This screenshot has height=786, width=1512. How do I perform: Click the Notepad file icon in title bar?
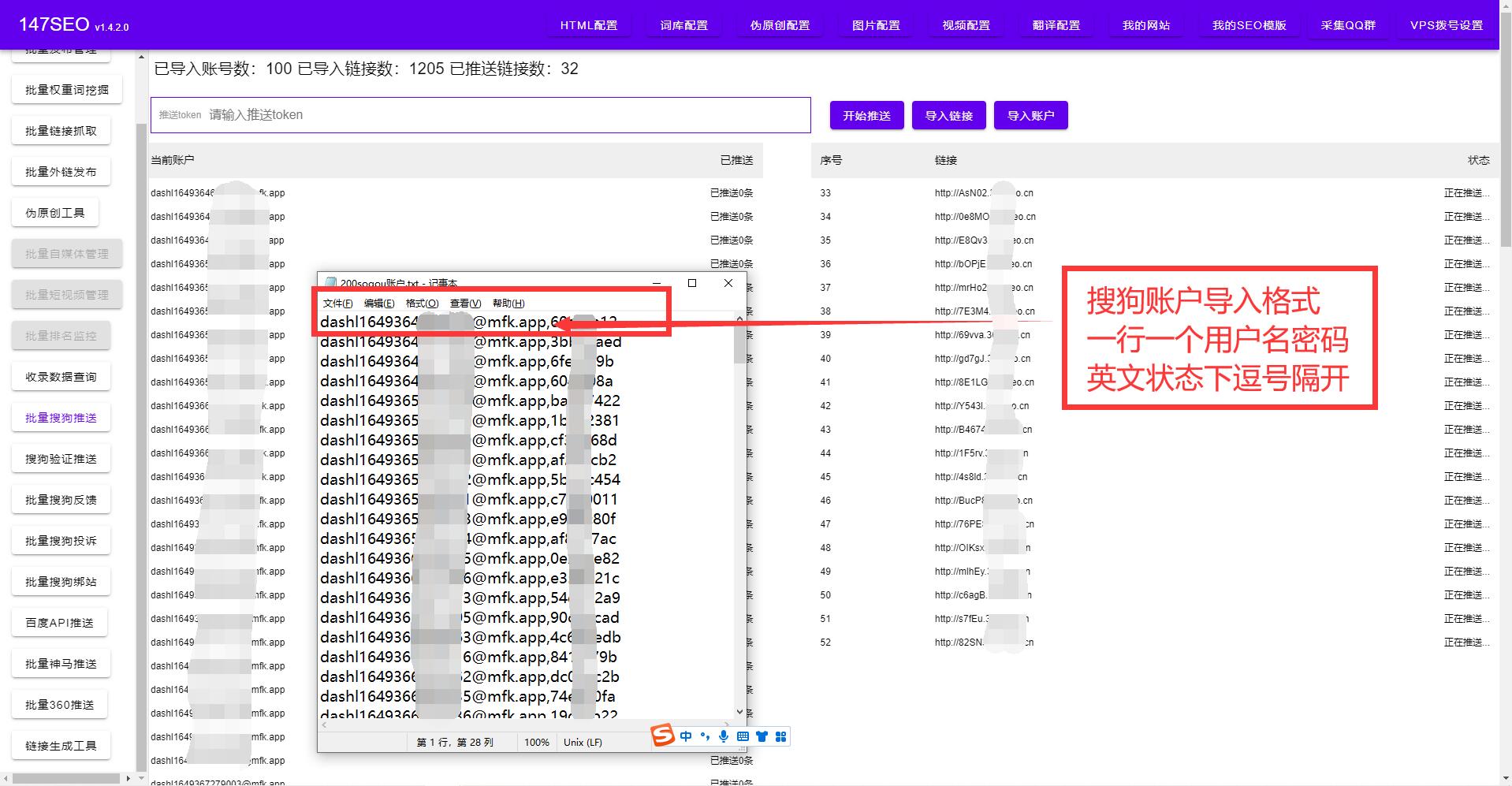coord(330,283)
